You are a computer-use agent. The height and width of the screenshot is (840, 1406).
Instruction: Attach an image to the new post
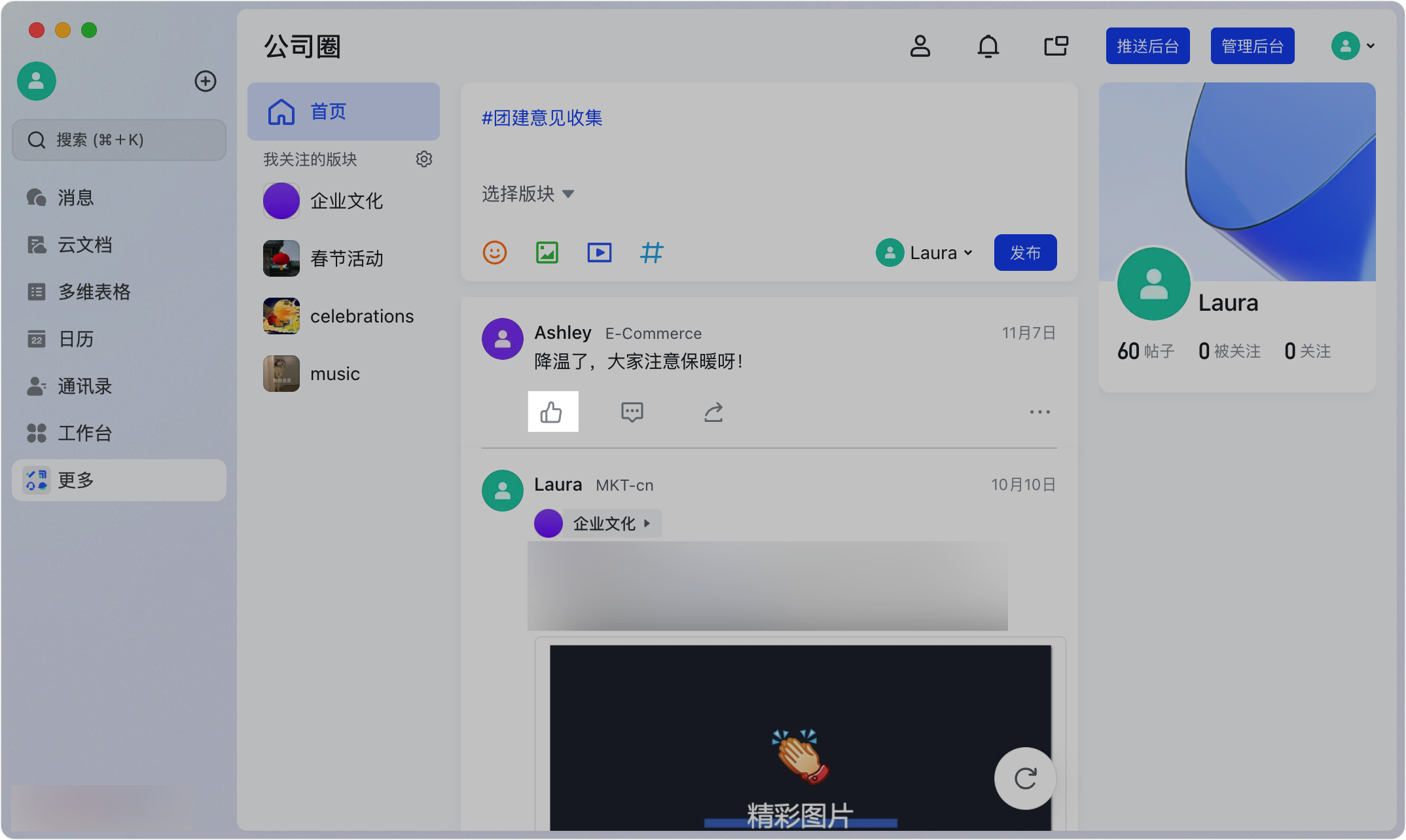point(547,253)
